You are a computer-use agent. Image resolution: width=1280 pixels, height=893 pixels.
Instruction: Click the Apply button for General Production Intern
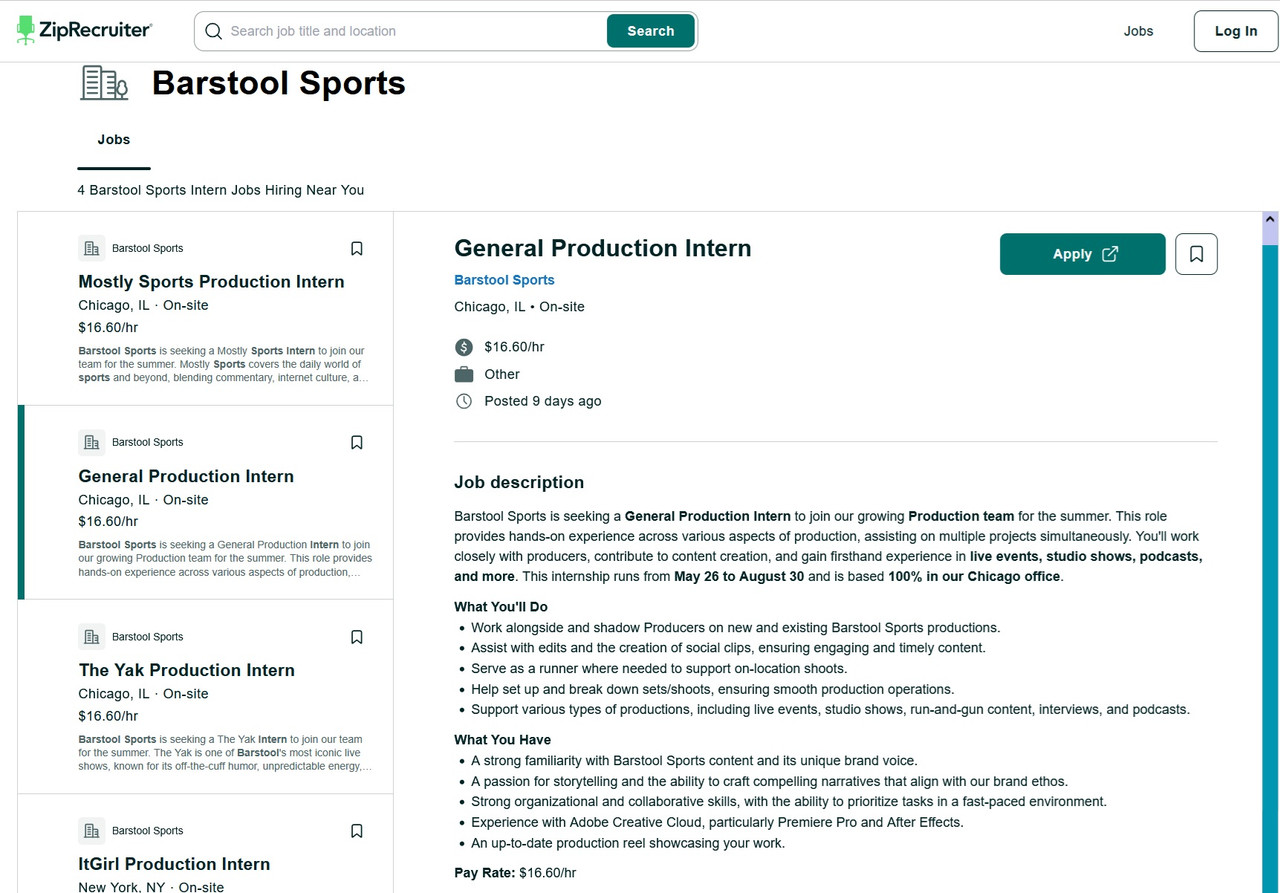coord(1082,254)
